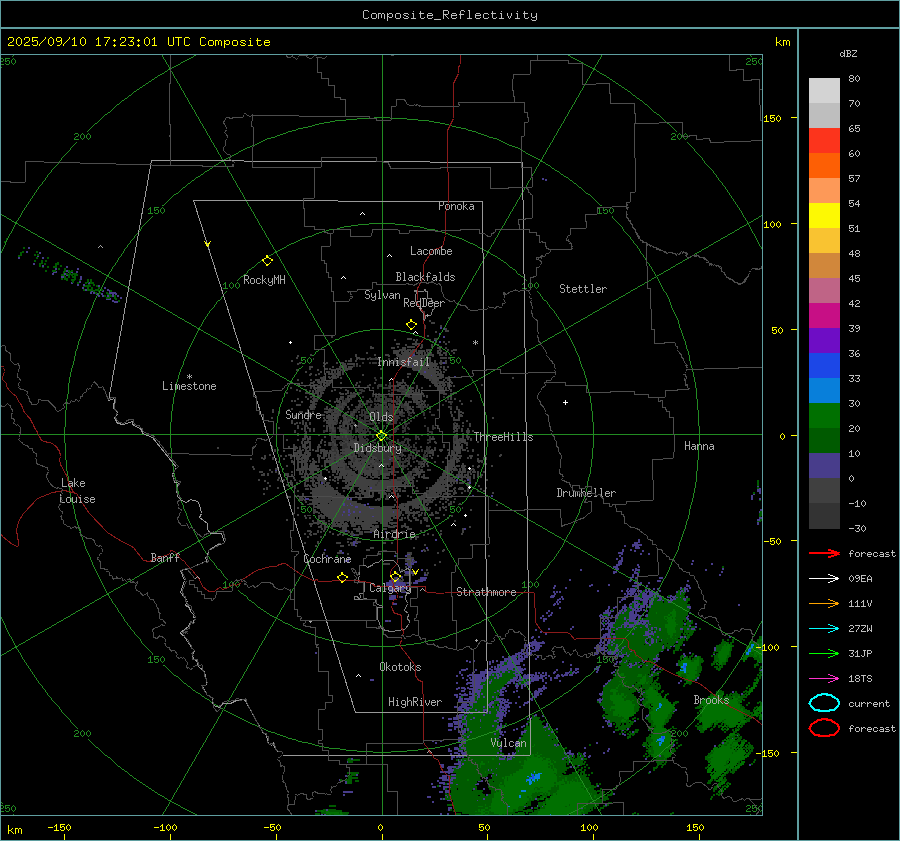Click the 65 dBZ red color swatch

[x=824, y=141]
